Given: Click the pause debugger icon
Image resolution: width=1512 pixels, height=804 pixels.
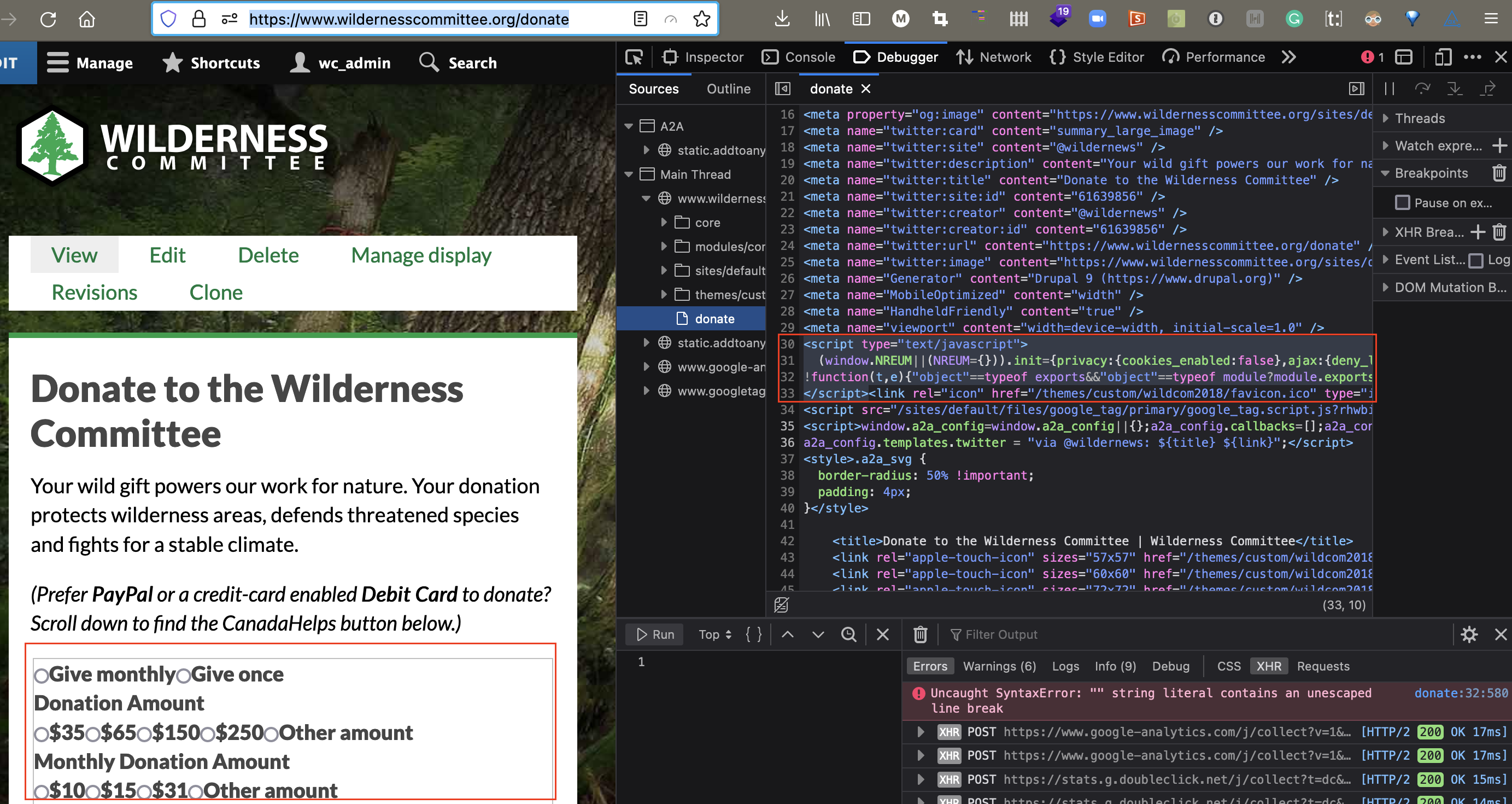Looking at the screenshot, I should click(x=1389, y=89).
